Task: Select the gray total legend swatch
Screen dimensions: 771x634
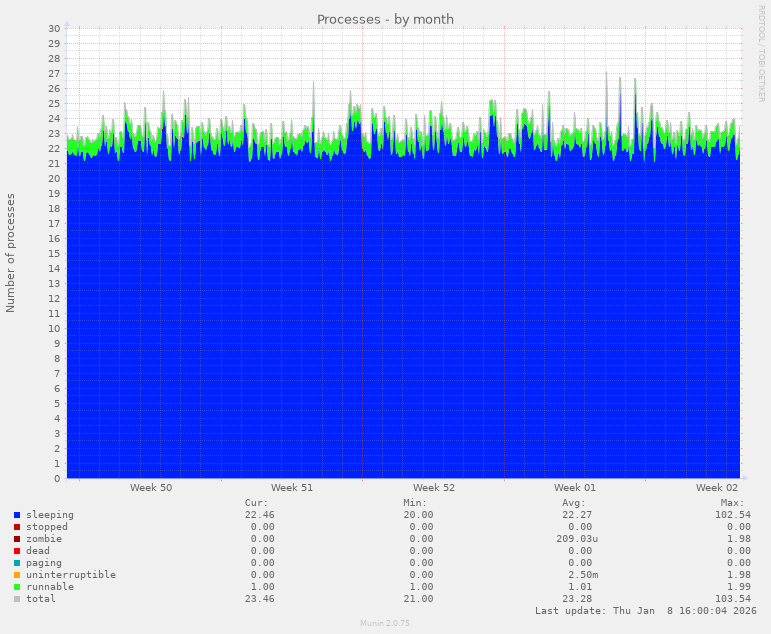Action: coord(17,599)
